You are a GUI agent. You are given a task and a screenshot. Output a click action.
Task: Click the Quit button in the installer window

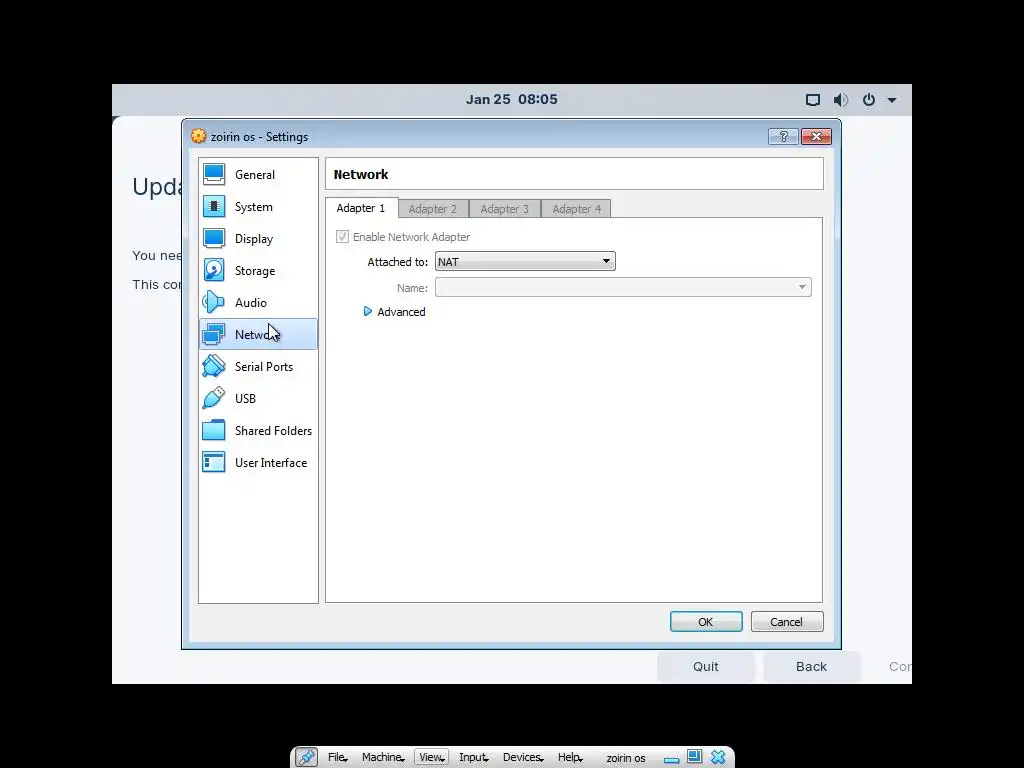coord(706,667)
